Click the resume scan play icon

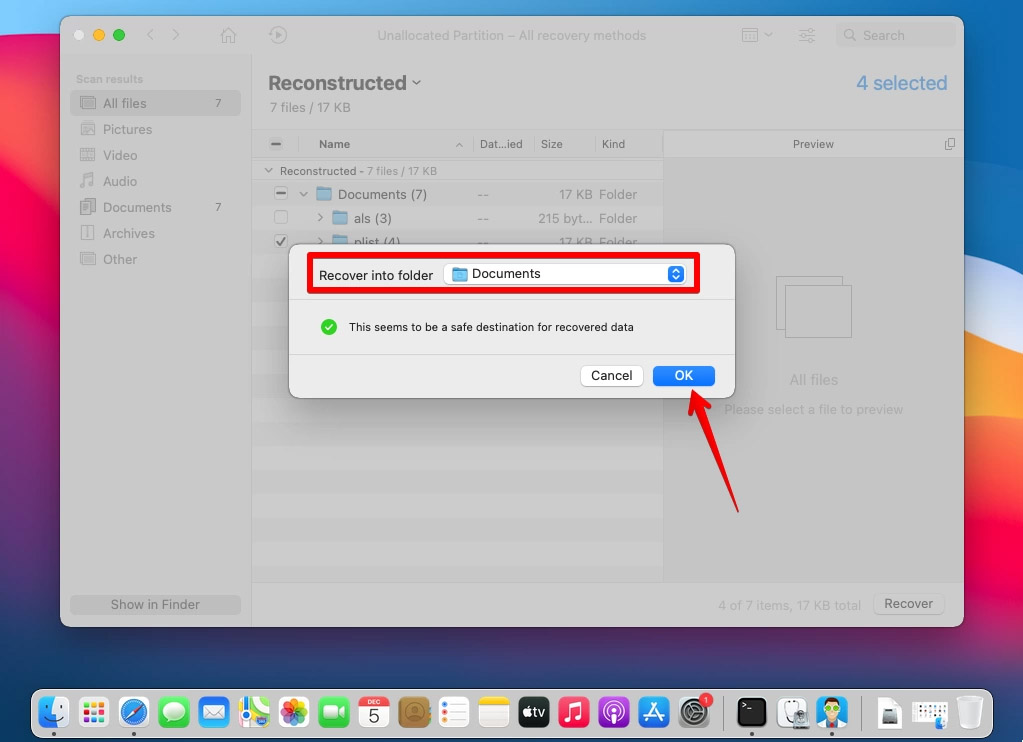tap(278, 35)
